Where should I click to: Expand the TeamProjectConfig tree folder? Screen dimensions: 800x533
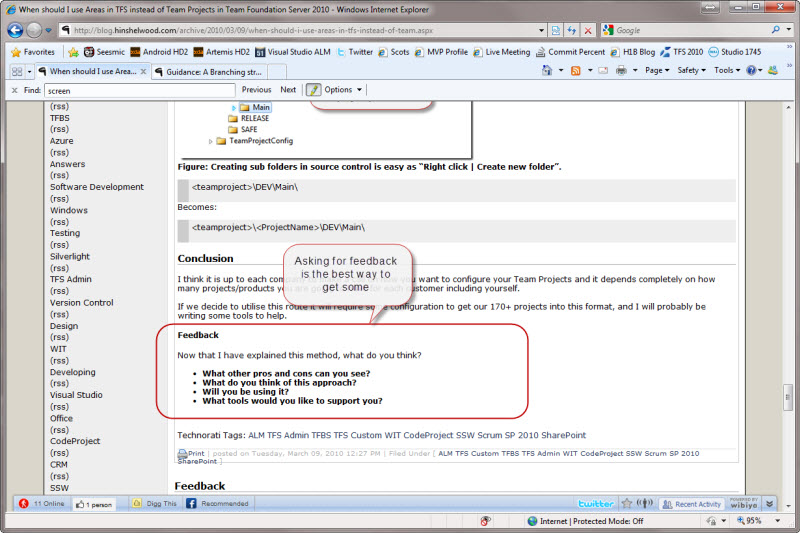[211, 141]
